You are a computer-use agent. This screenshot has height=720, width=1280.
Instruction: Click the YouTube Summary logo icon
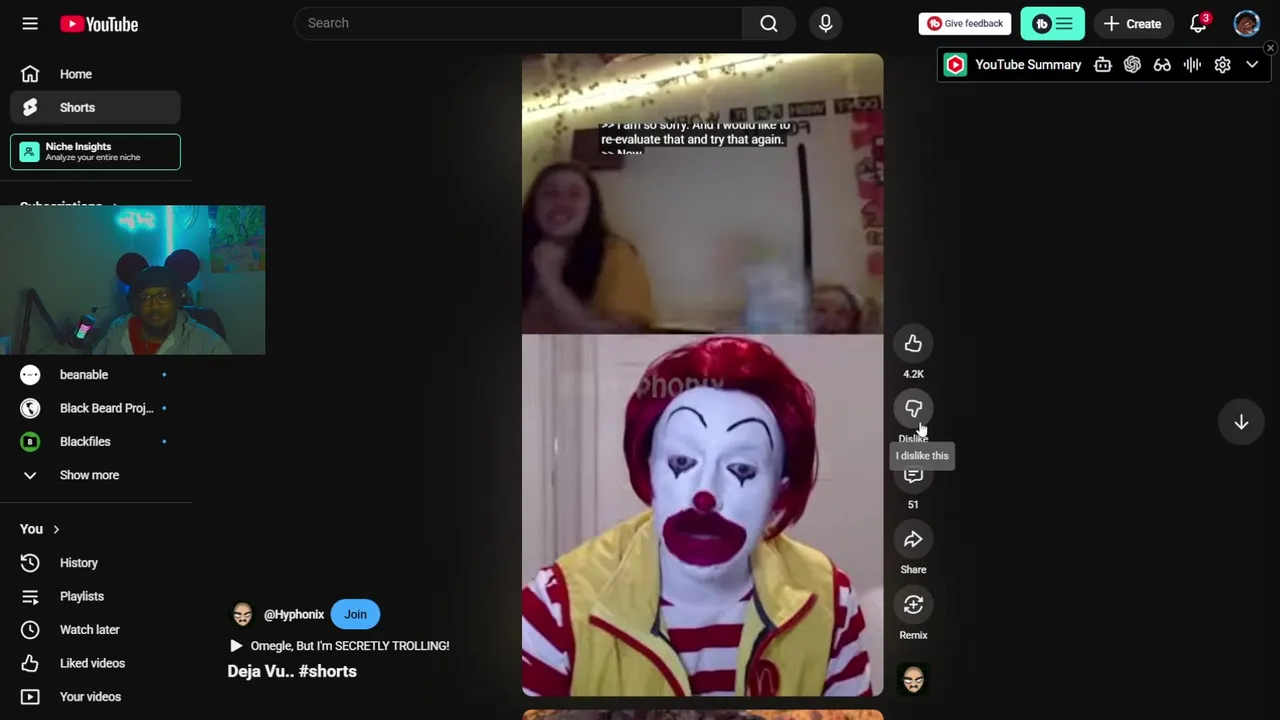click(x=955, y=65)
